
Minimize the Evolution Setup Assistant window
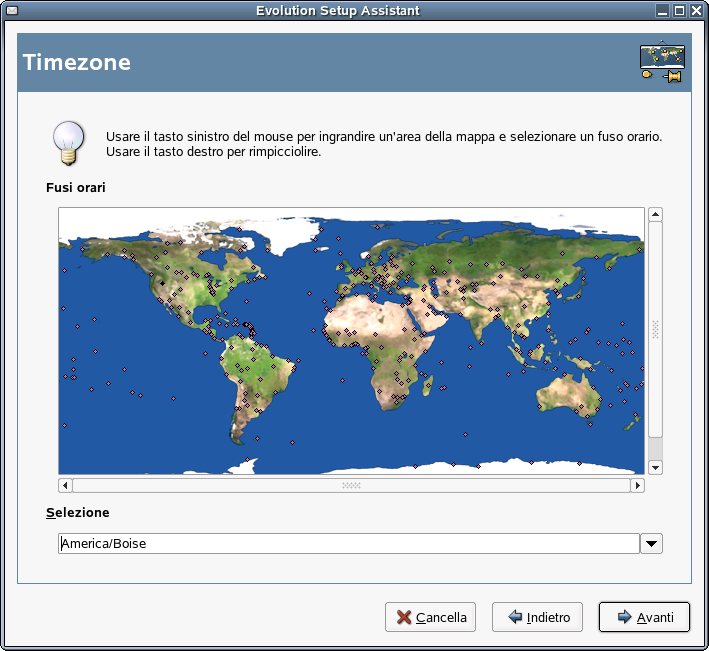click(662, 10)
